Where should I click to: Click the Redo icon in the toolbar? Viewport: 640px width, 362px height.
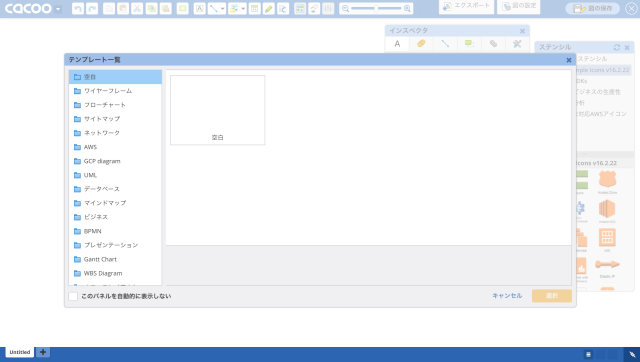pos(92,9)
